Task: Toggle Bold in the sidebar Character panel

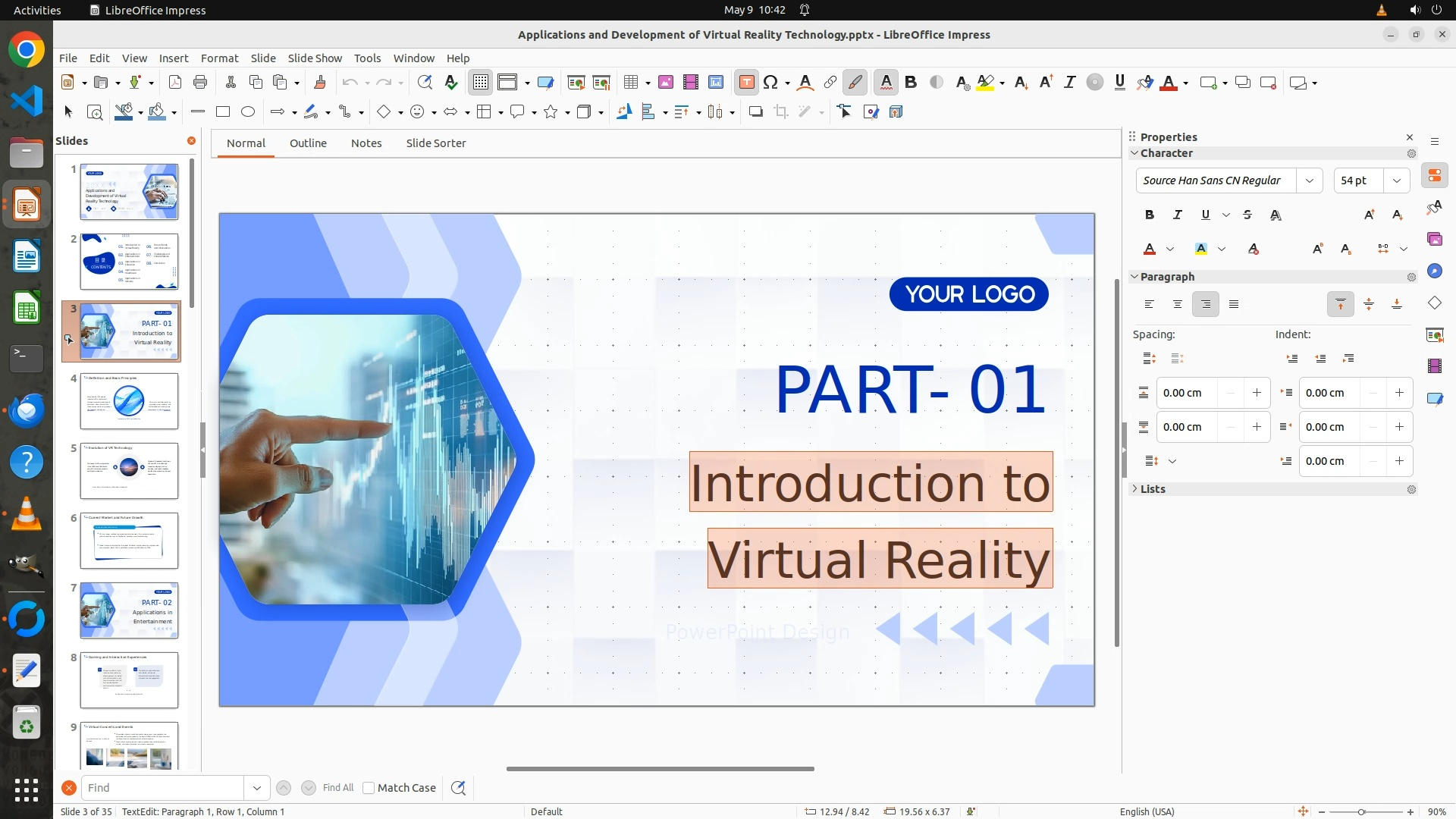Action: click(x=1150, y=215)
